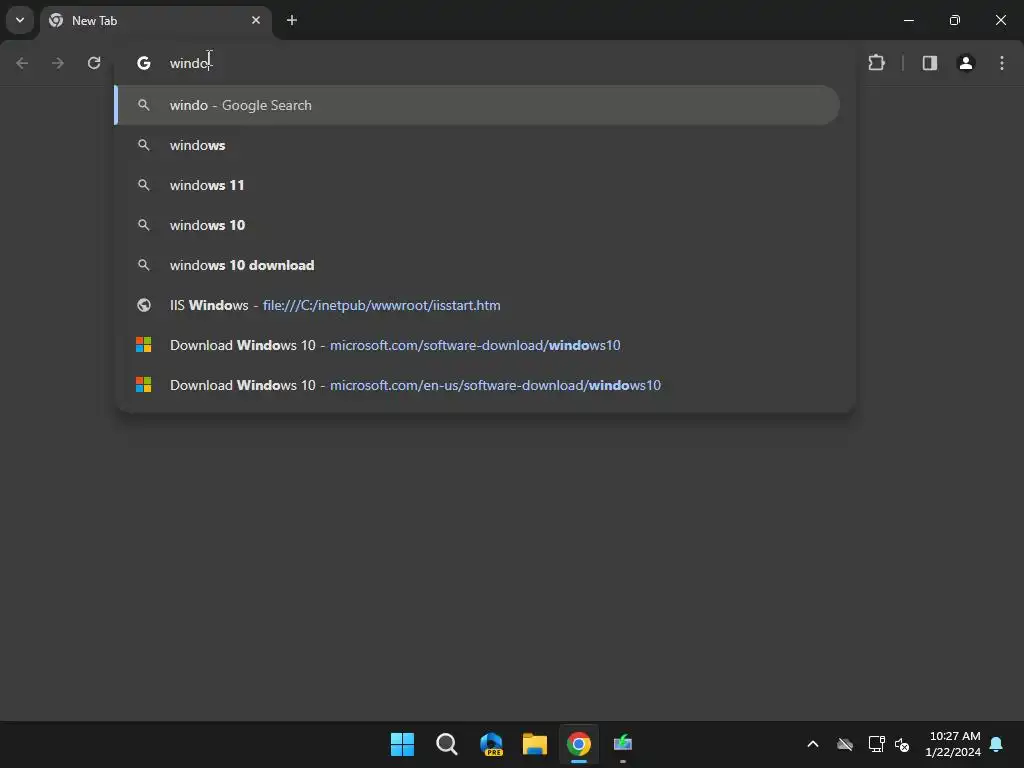Open the tab search dropdown arrow

coord(20,20)
